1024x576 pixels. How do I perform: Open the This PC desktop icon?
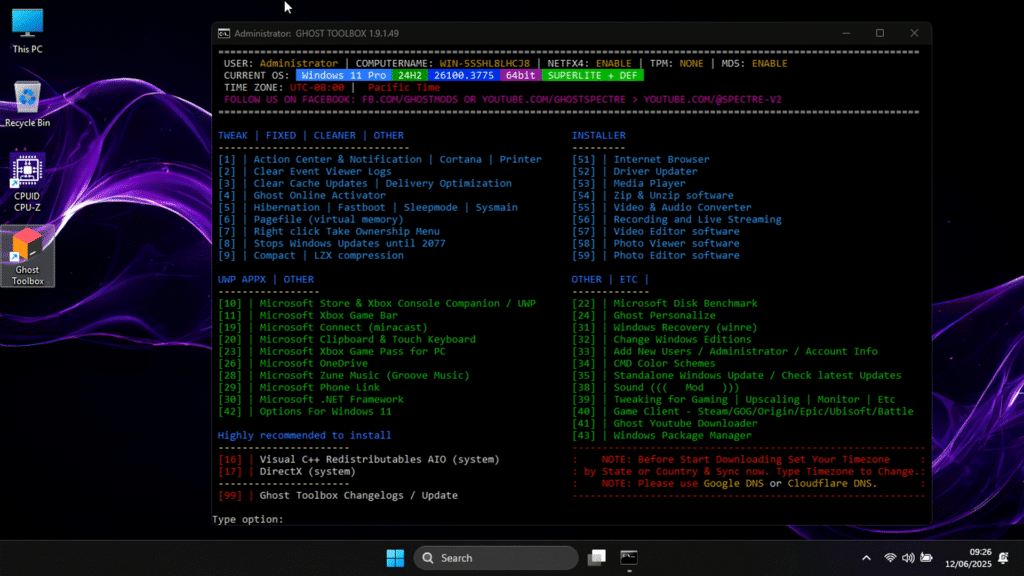[27, 30]
